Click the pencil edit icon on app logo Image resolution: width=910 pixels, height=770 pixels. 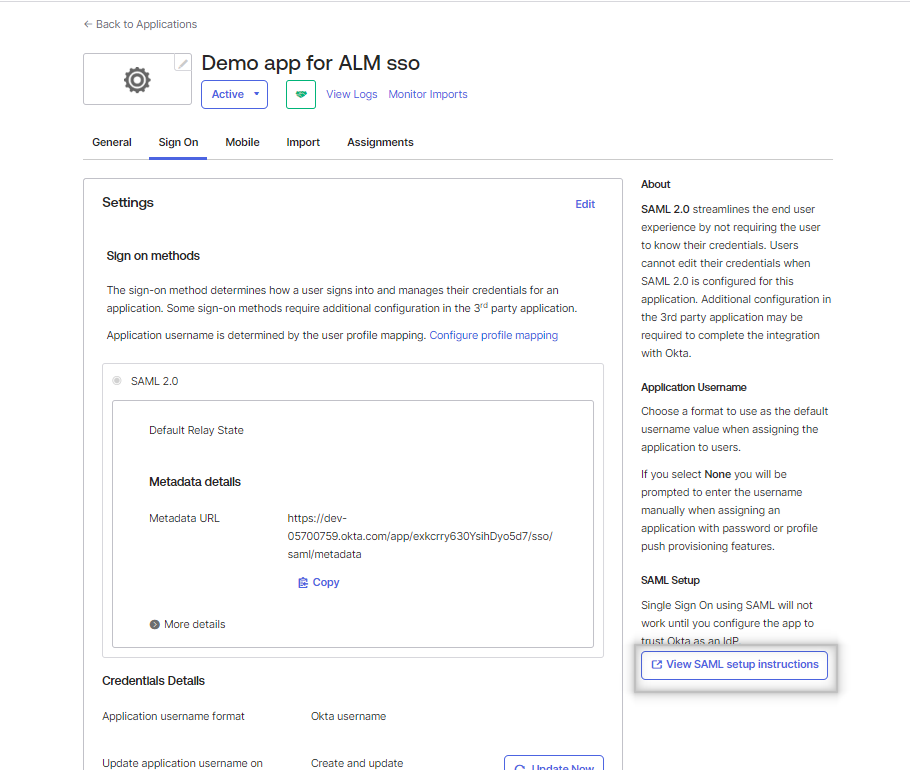182,63
